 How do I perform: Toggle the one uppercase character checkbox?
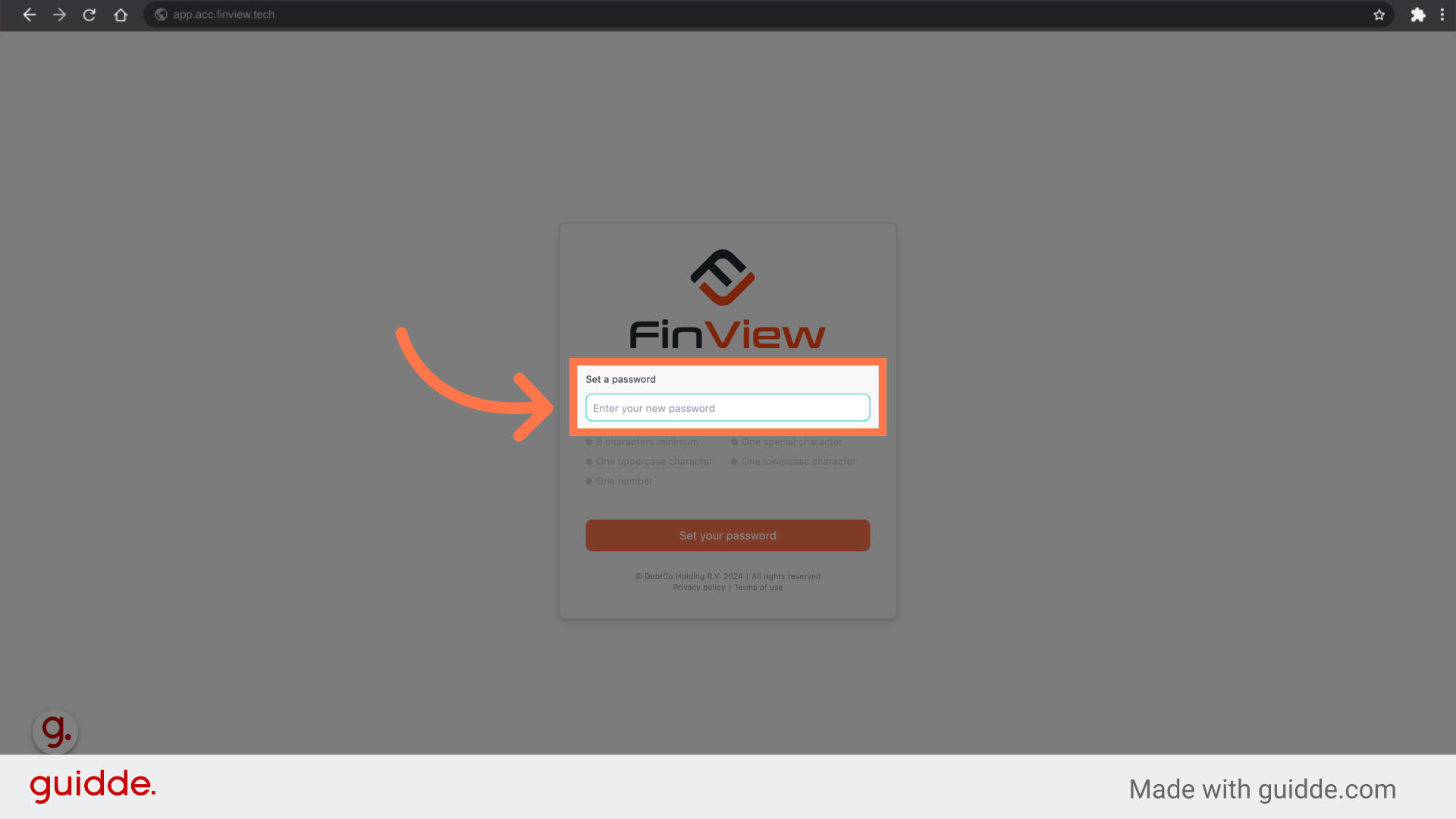589,461
